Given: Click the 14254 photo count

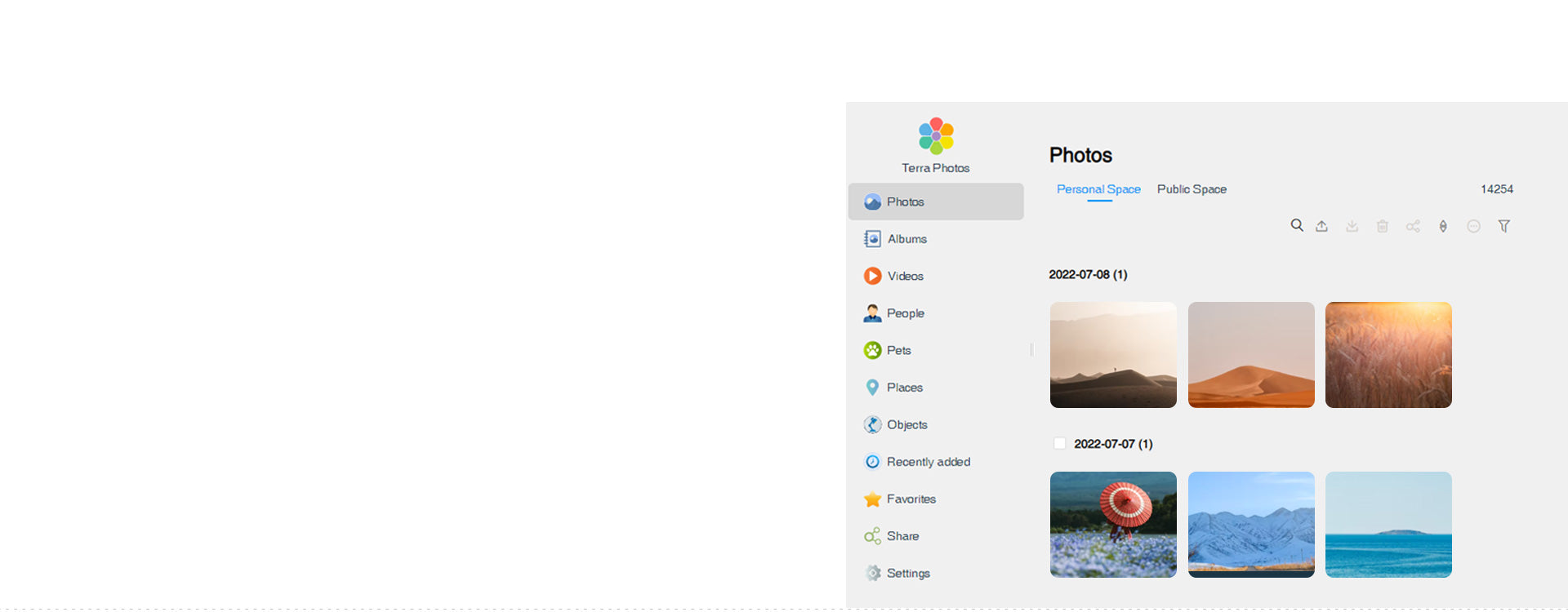Looking at the screenshot, I should click(1497, 189).
